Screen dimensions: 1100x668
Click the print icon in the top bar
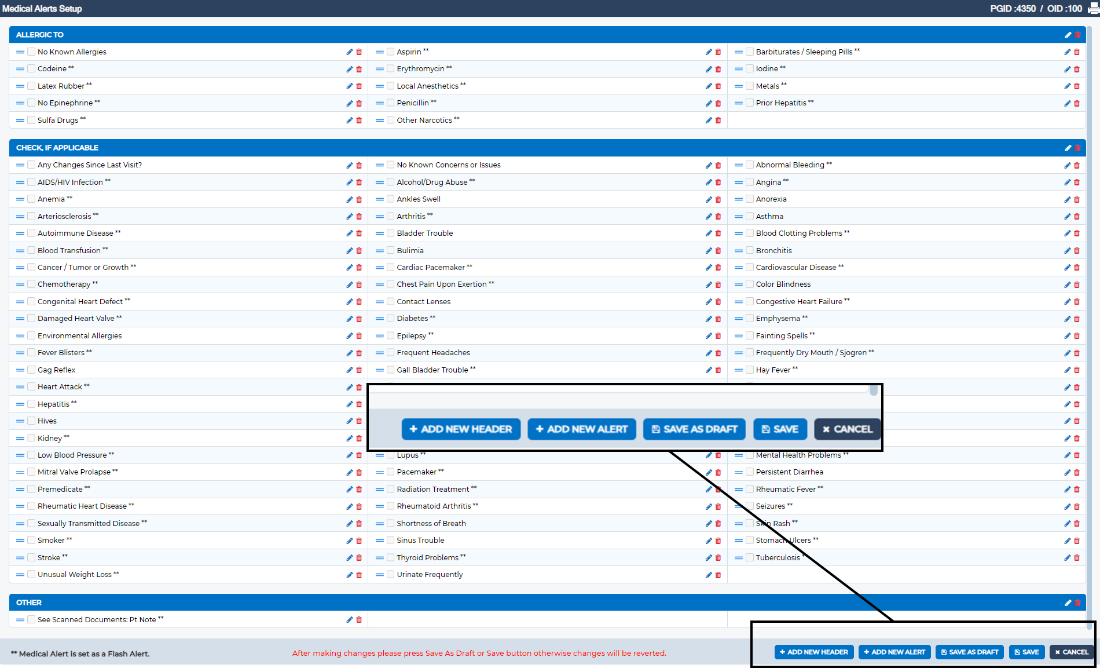(1092, 8)
